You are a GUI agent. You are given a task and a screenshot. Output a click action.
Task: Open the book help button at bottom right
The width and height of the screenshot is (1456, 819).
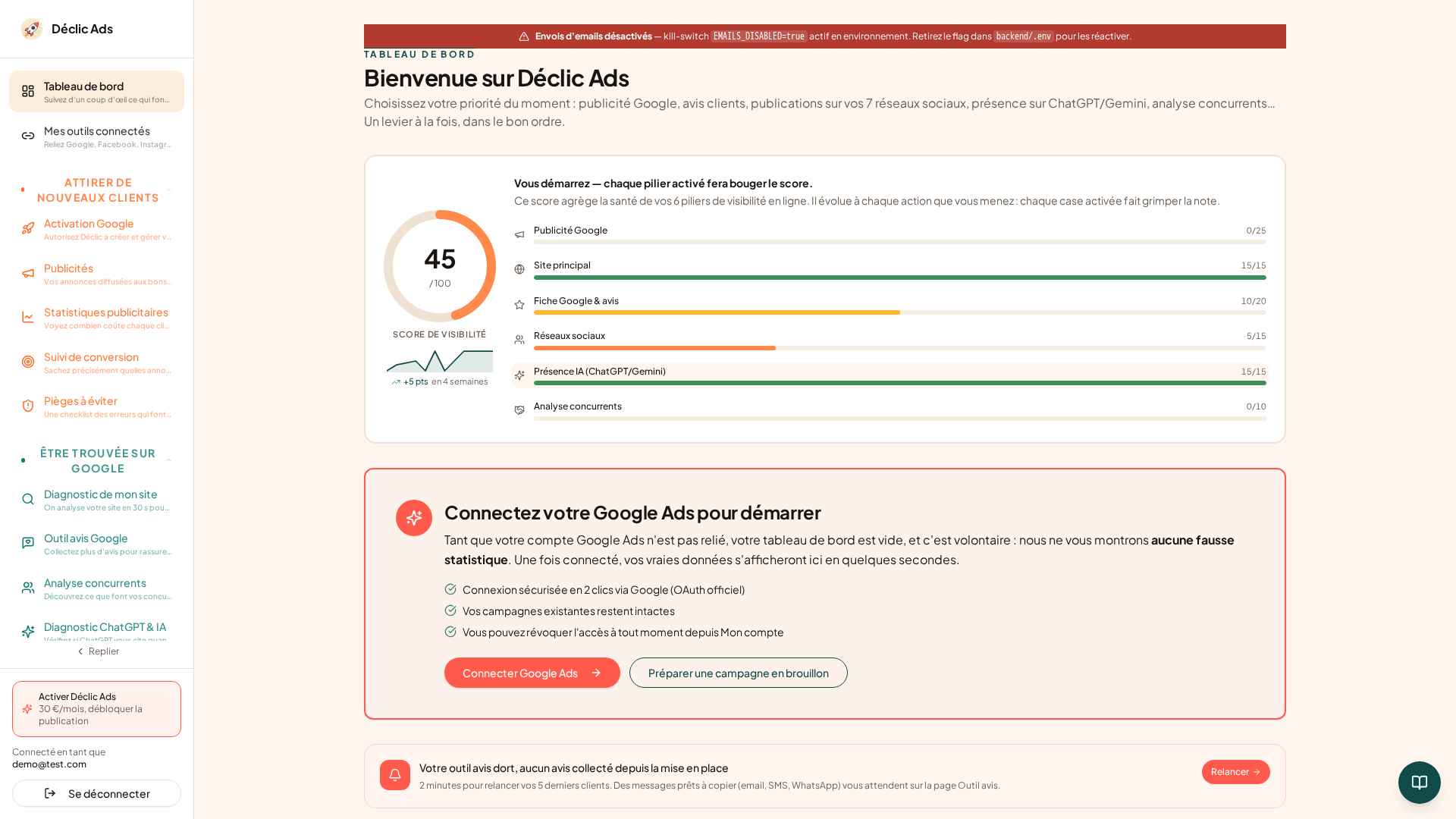click(x=1420, y=783)
